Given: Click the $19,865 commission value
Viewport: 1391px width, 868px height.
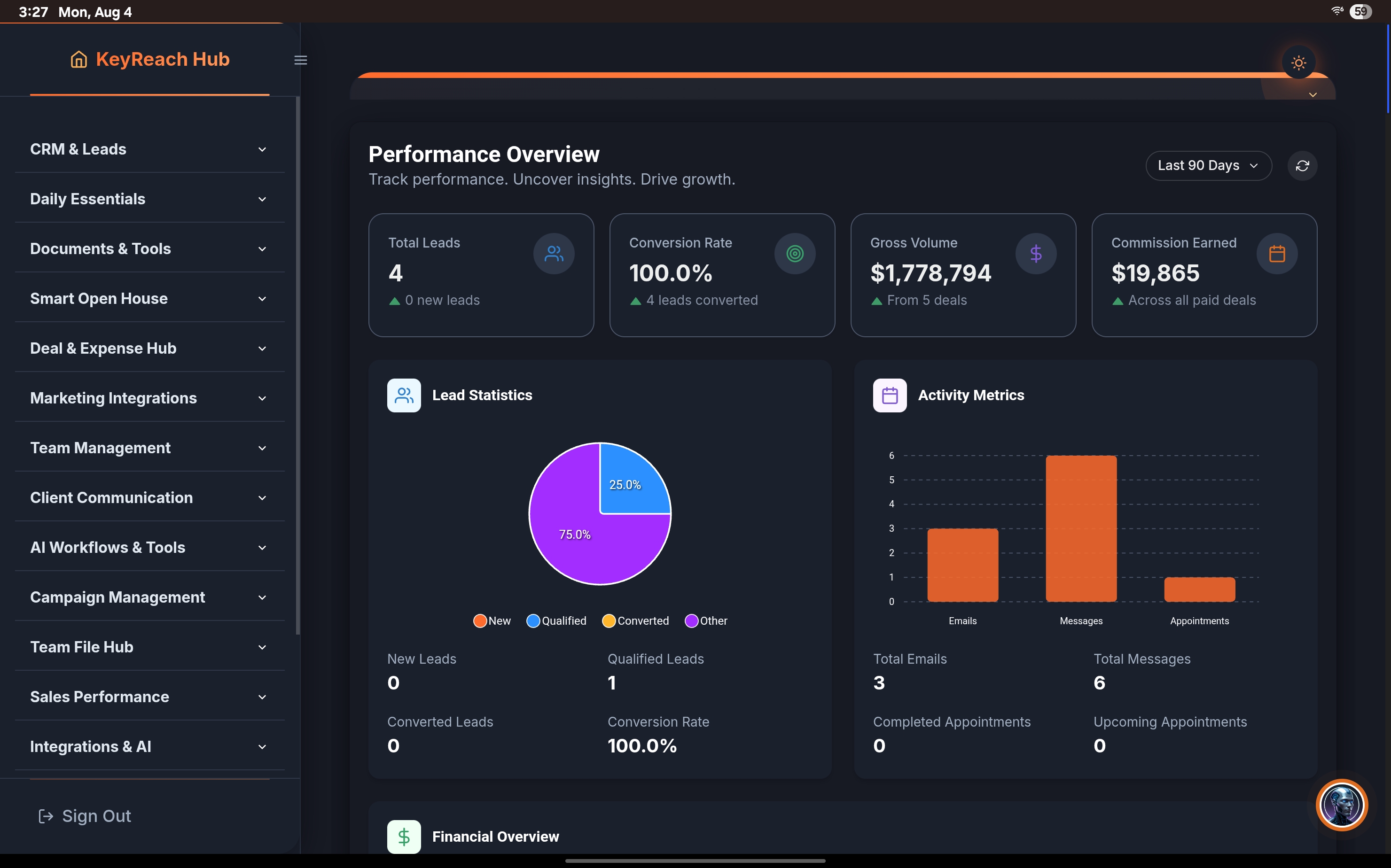Looking at the screenshot, I should [x=1155, y=273].
